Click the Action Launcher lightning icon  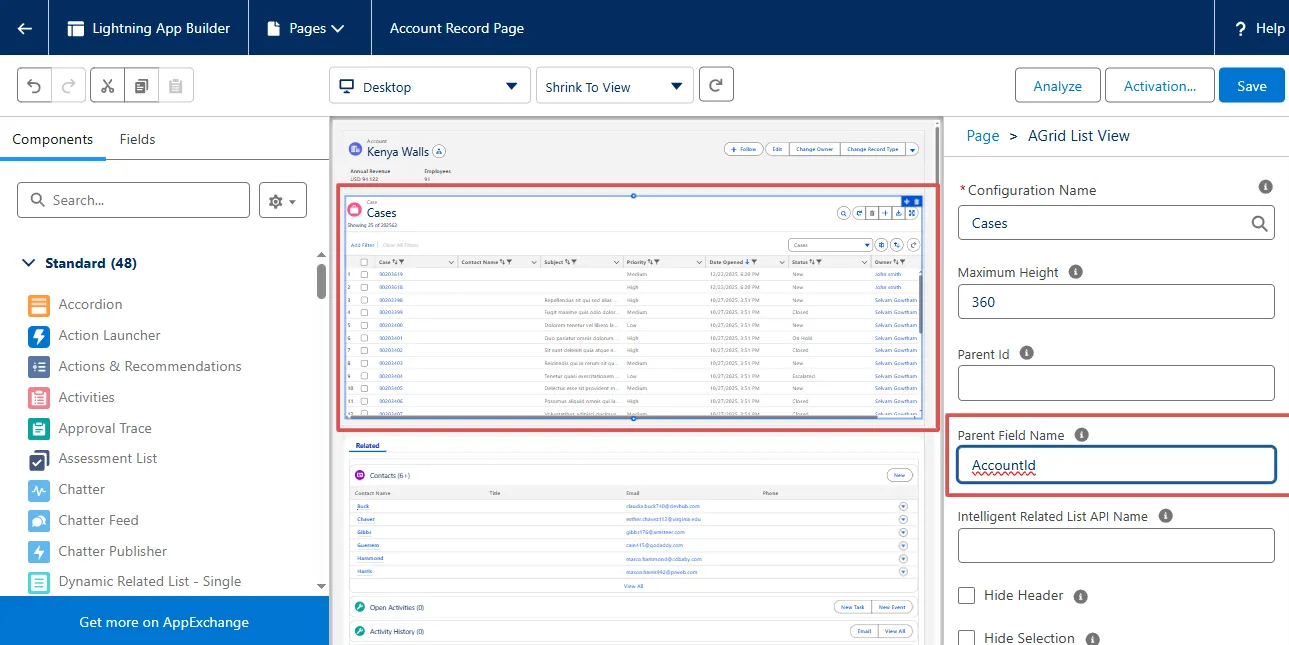(x=39, y=336)
